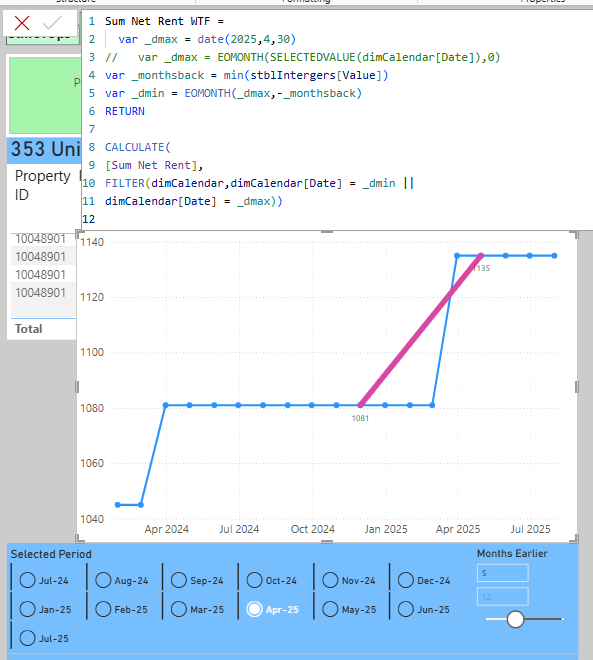Select the Feb-25 period radio button

[103, 609]
